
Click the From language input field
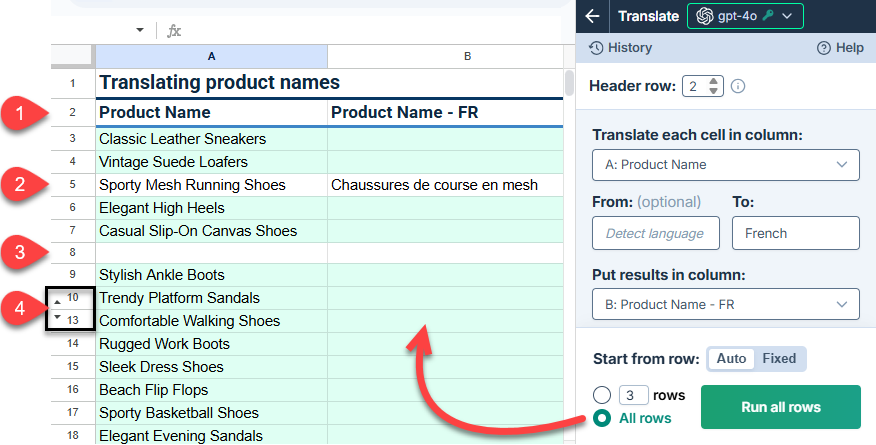tap(655, 233)
